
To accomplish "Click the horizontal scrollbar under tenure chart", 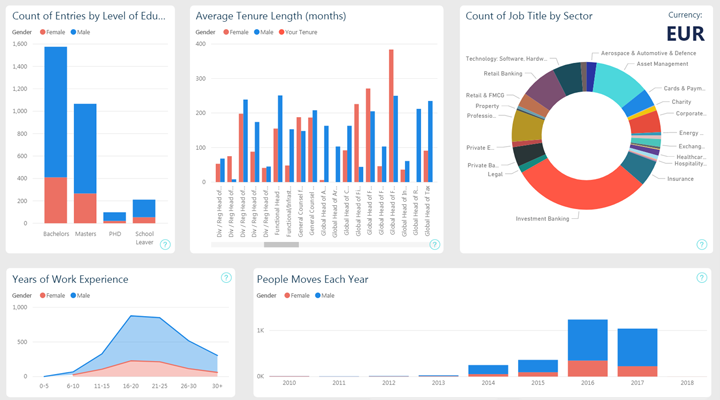I will [281, 244].
